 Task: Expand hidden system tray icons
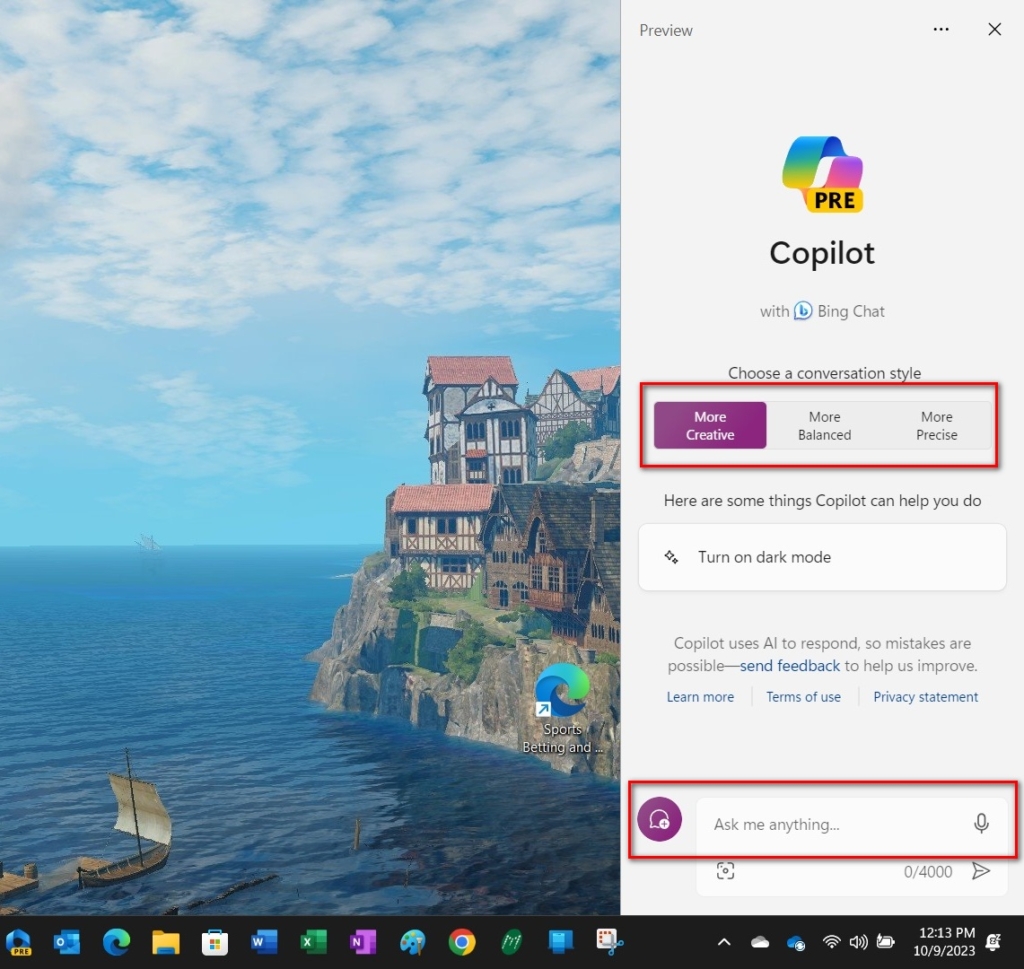click(x=724, y=941)
